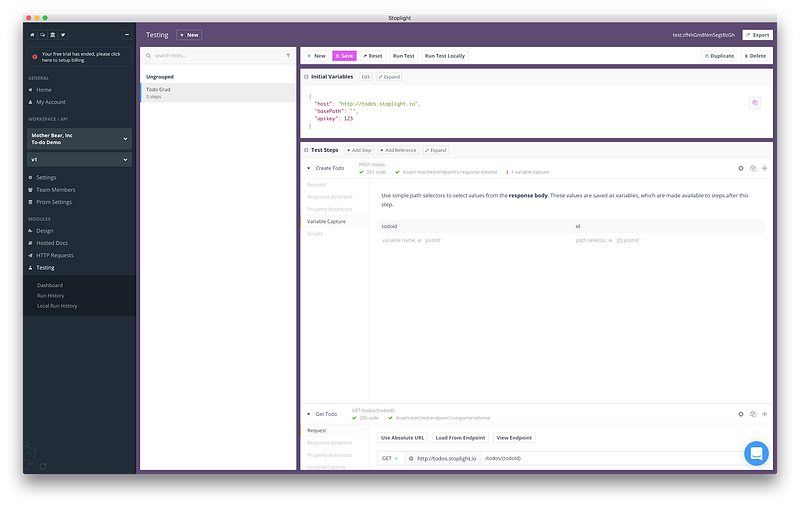
Task: Click the search magnifier icon in tests panel
Action: click(148, 56)
